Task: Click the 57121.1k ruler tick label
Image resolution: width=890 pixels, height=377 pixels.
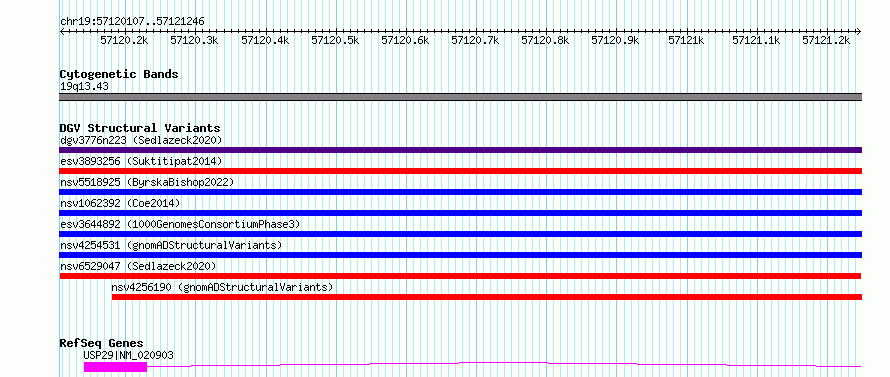Action: tap(756, 40)
